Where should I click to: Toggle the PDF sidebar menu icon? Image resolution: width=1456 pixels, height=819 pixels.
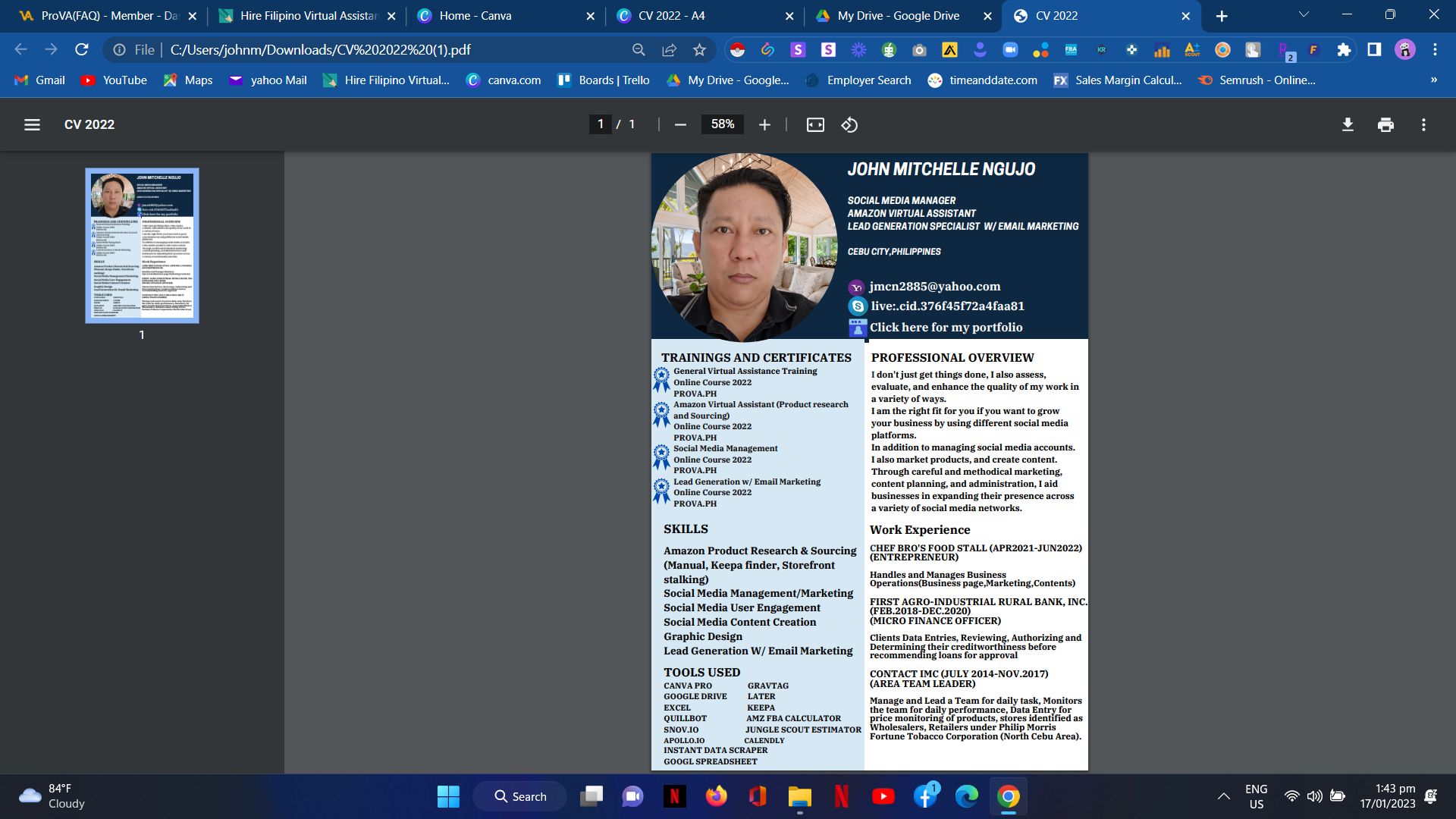[x=32, y=124]
